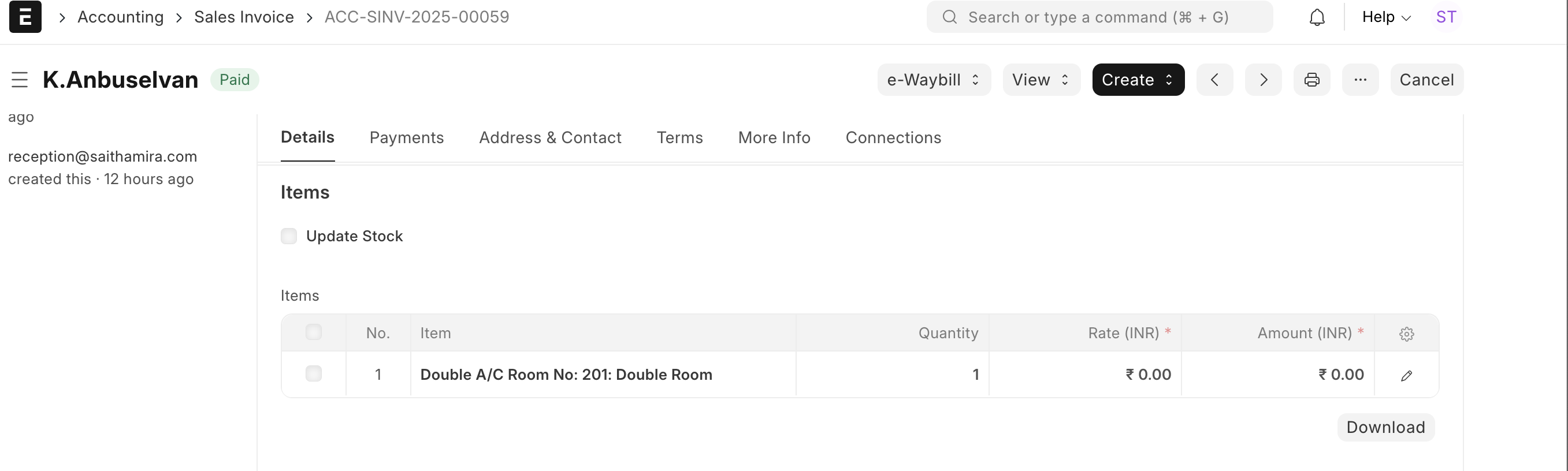The image size is (1568, 471).
Task: Open the ERPNext home logo
Action: click(25, 17)
